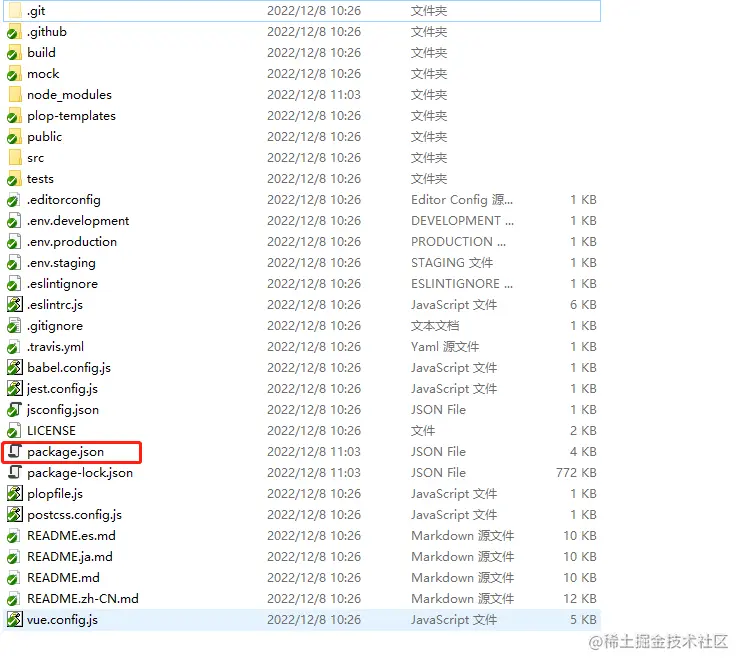The image size is (747, 669).
Task: Select the file name jest.config.js
Action: pos(62,389)
